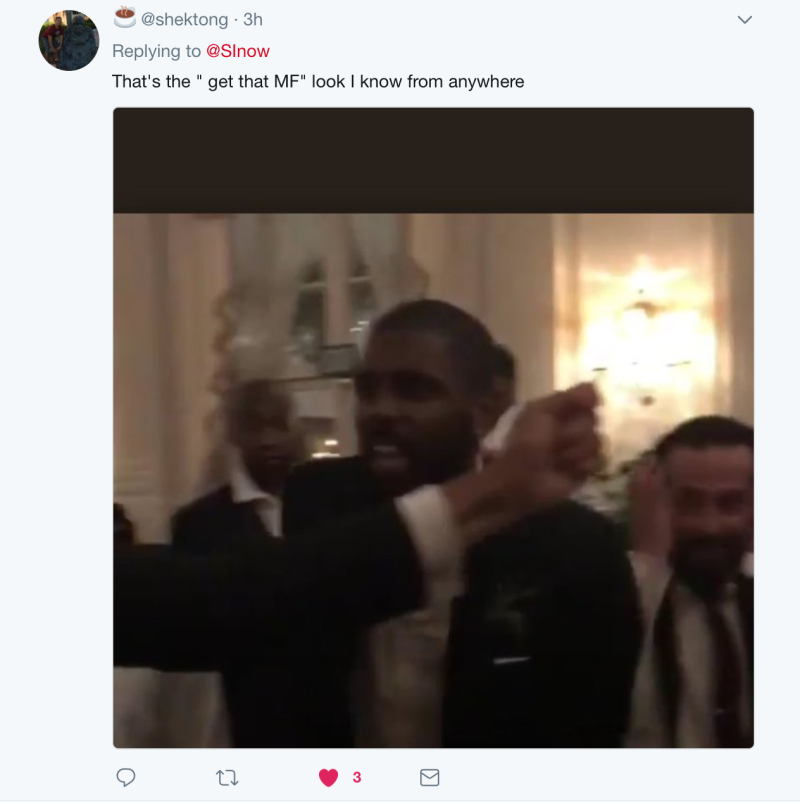Open the tweet options chevron dropdown
The width and height of the screenshot is (800, 804).
pos(745,20)
